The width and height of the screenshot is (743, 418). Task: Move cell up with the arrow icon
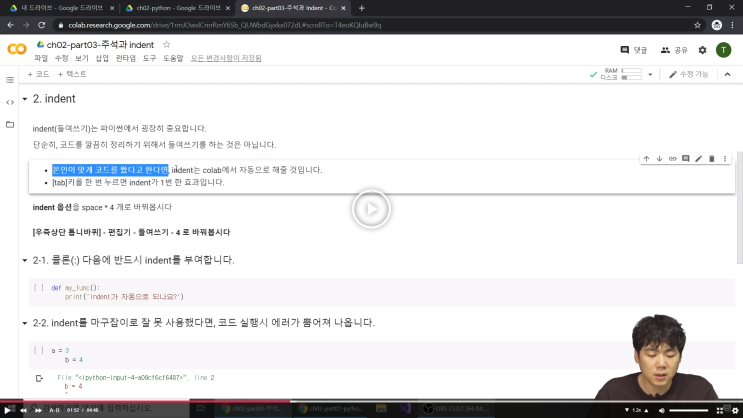pyautogui.click(x=646, y=159)
